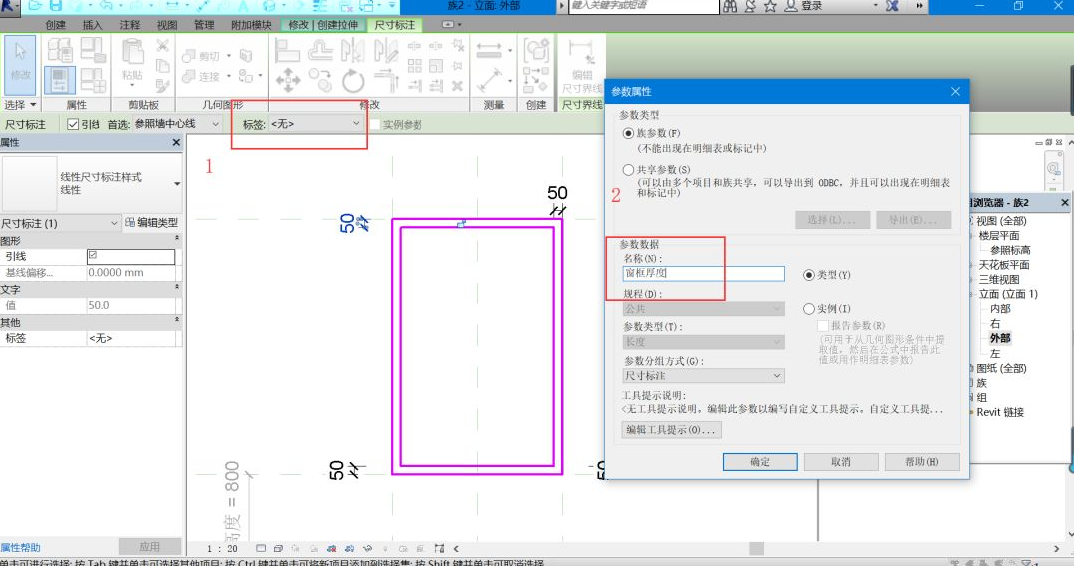Screen dimensions: 1074x566
Task: Close the 参数属性 dialog with X
Action: point(955,91)
